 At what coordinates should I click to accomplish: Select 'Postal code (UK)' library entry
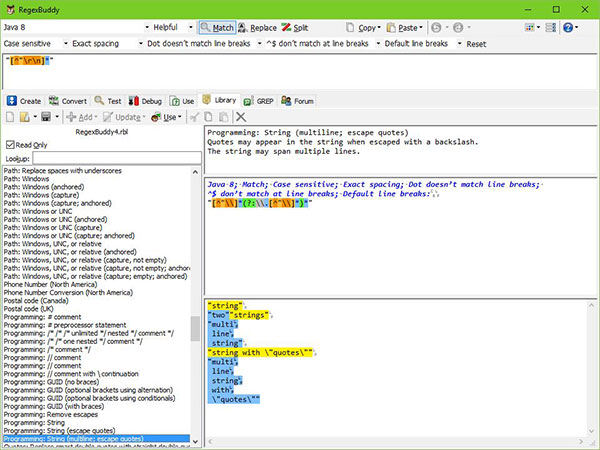[x=29, y=309]
